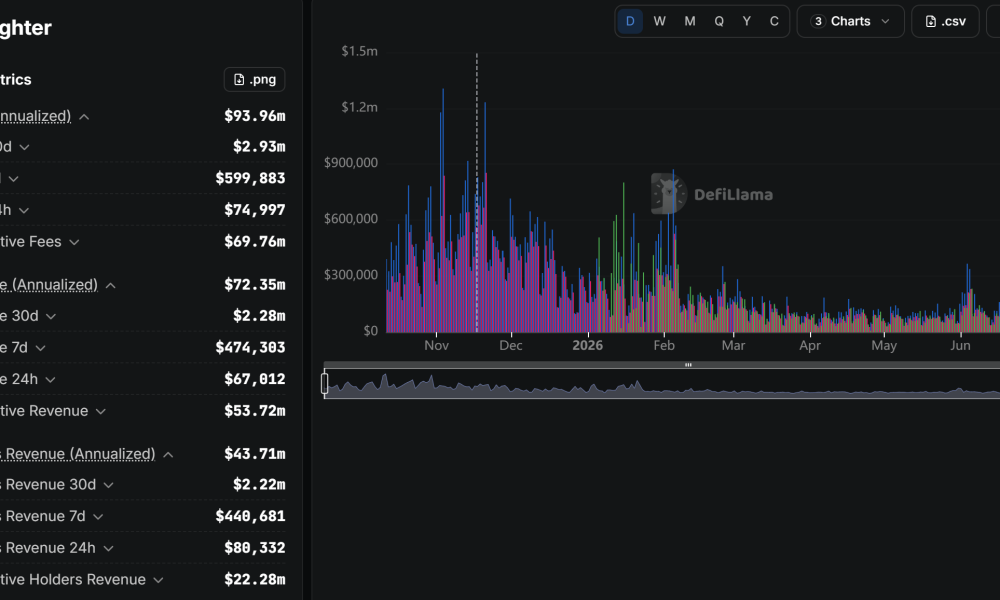Viewport: 1000px width, 600px height.
Task: Switch to monthly M interval
Action: point(689,21)
